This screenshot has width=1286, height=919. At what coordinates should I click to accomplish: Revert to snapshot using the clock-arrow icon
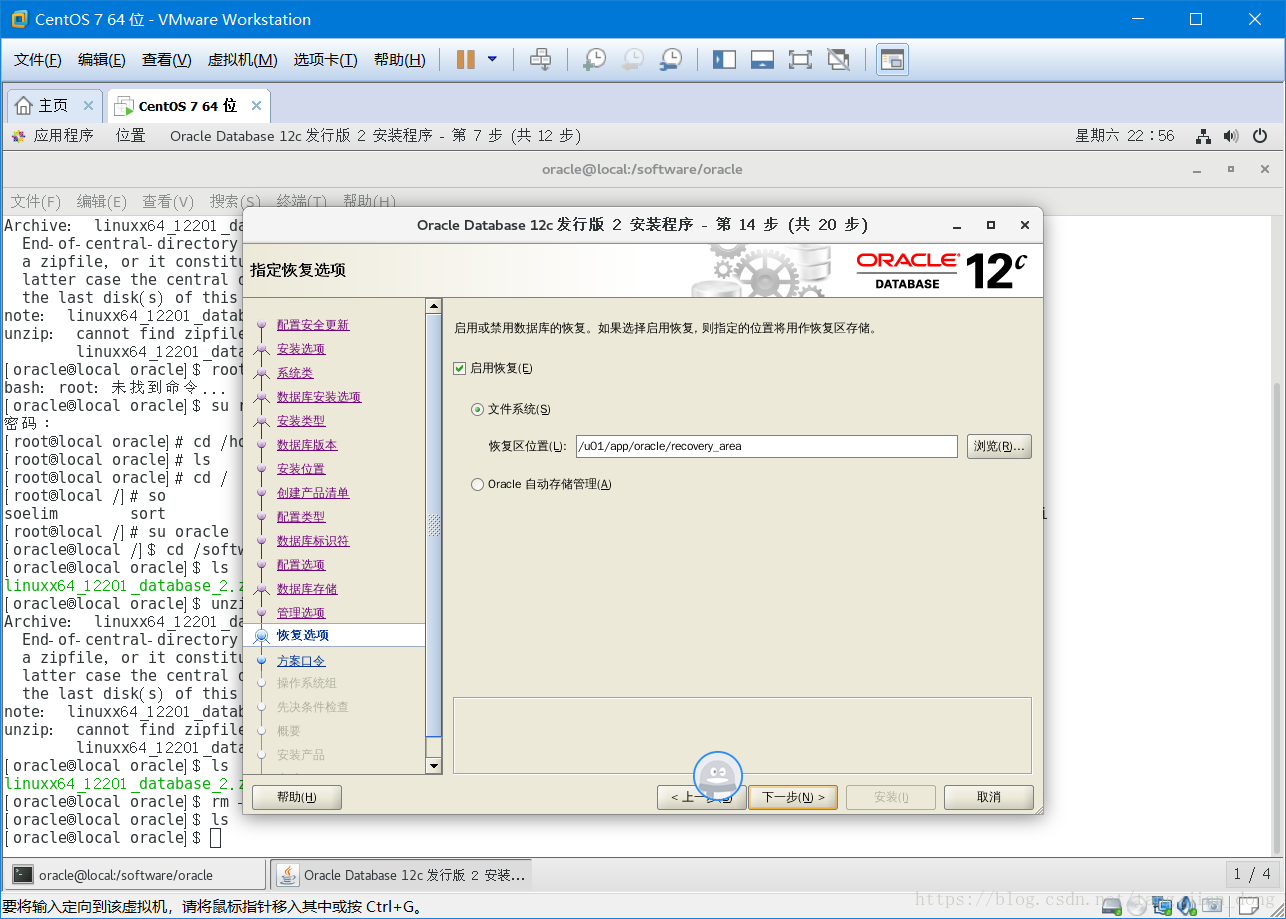tap(633, 60)
